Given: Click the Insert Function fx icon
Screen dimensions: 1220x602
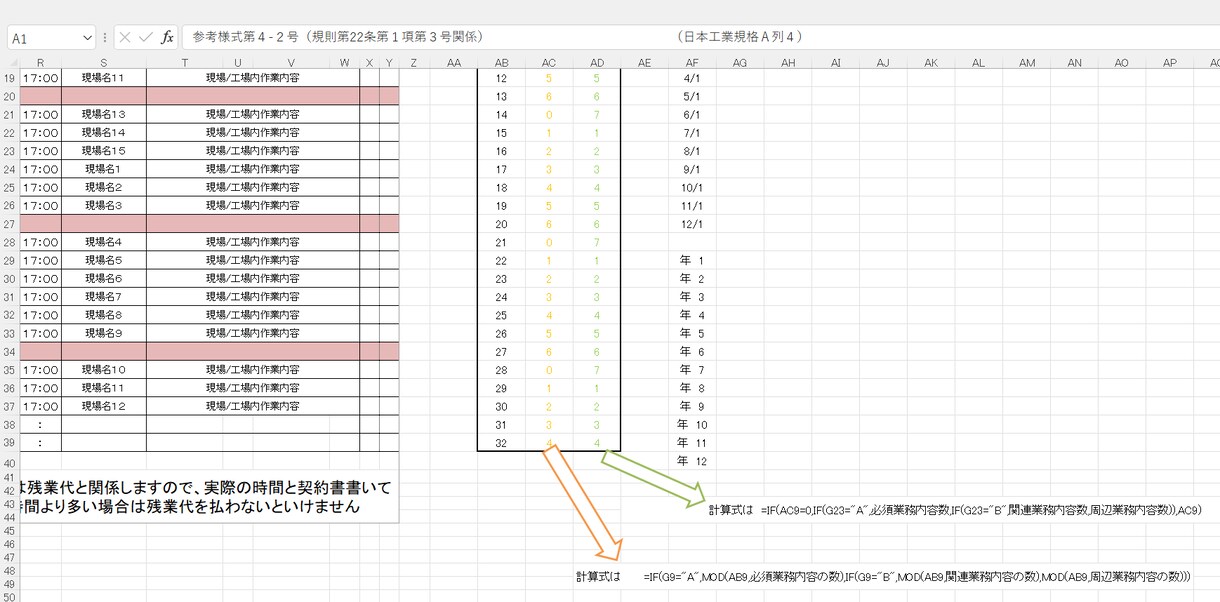Looking at the screenshot, I should point(167,37).
